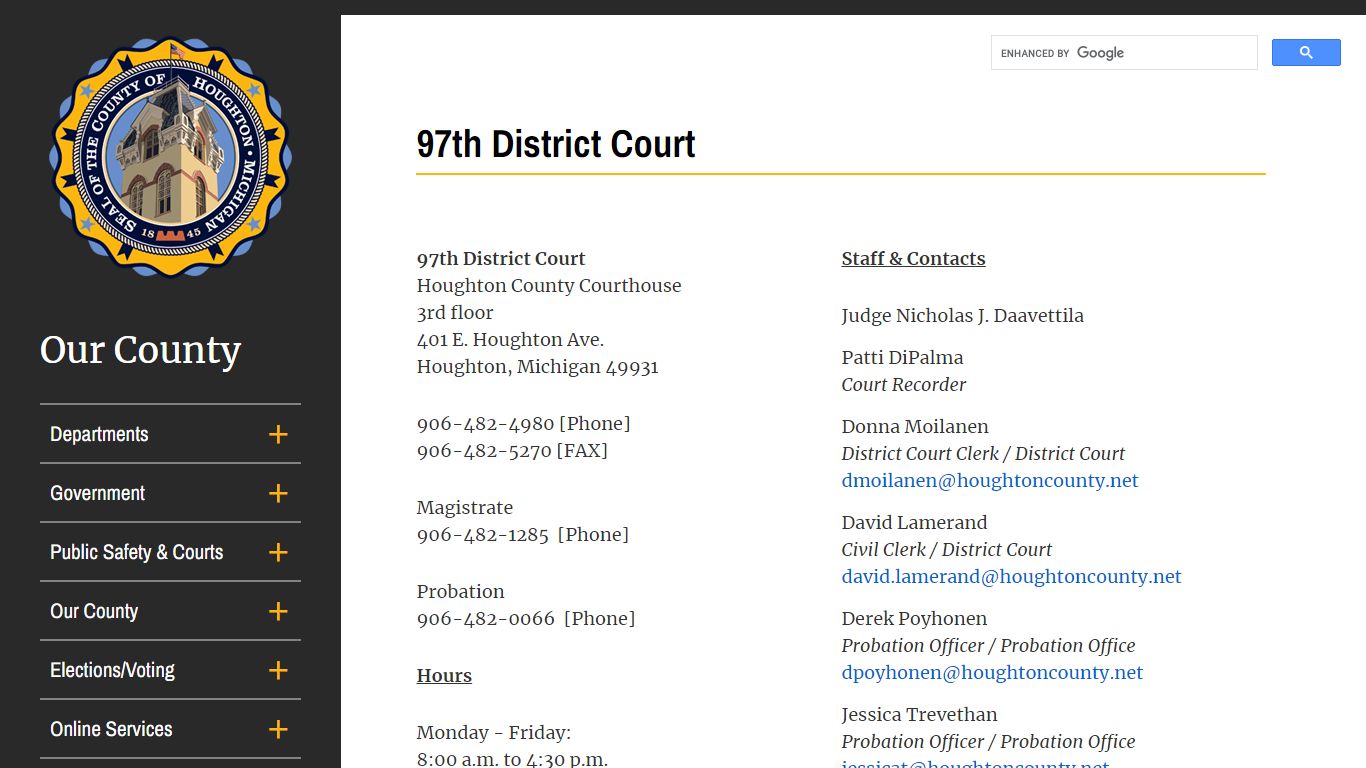Viewport: 1366px width, 768px height.
Task: Expand the Government plus icon
Action: point(278,493)
